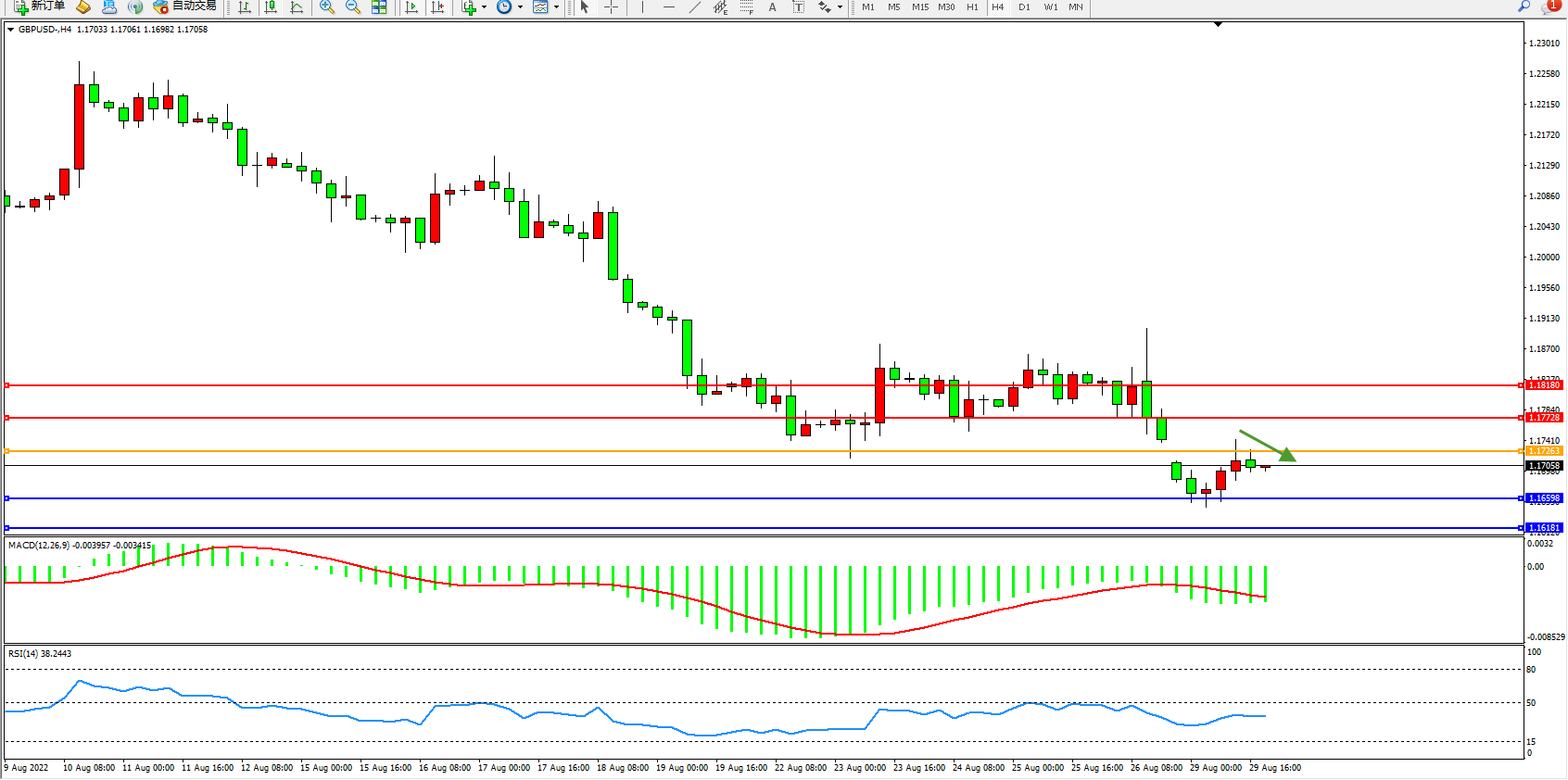Zoom out on the chart
The height and width of the screenshot is (780, 1568).
tap(352, 7)
